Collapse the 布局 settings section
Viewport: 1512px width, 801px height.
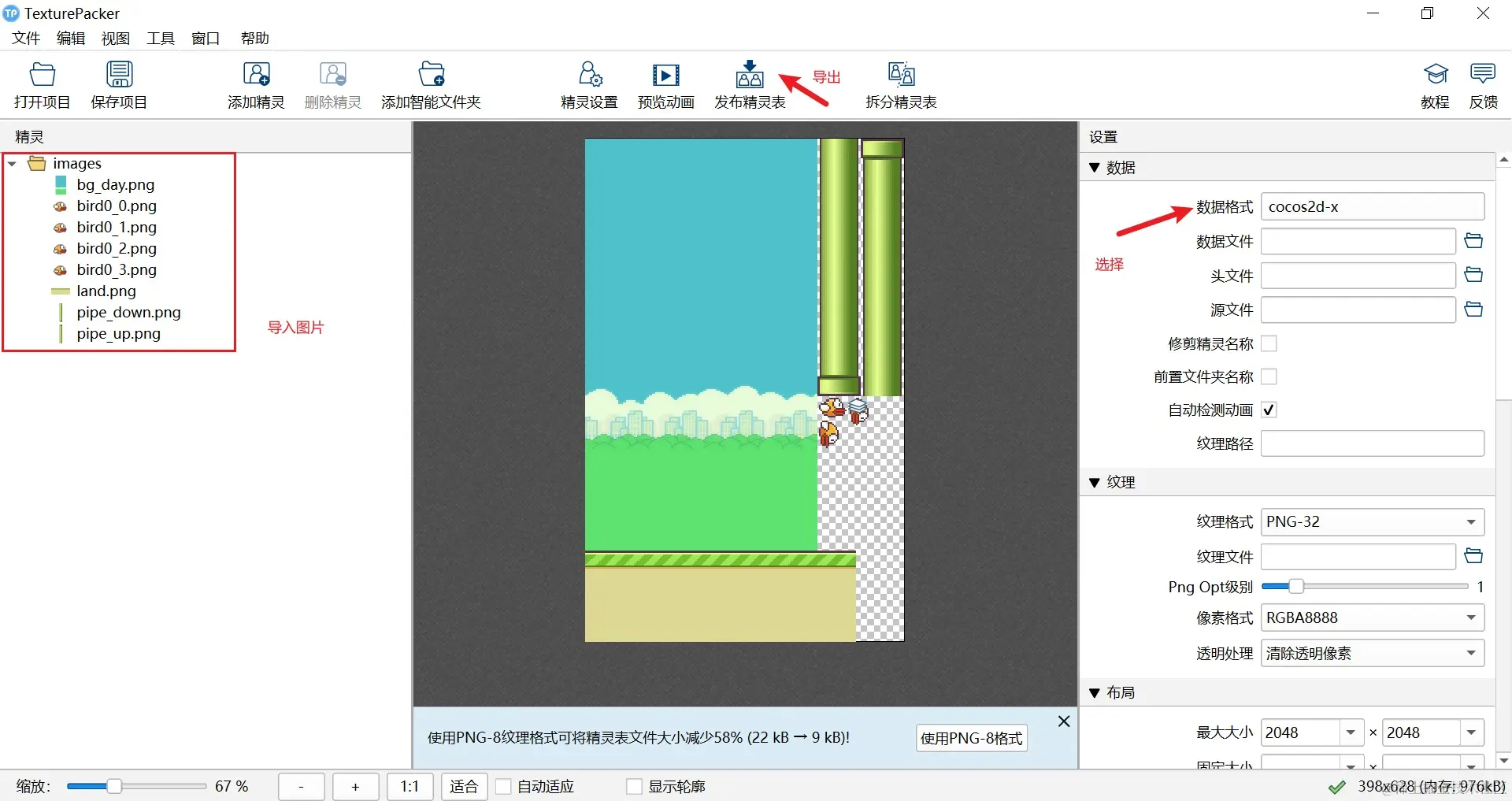(1094, 692)
